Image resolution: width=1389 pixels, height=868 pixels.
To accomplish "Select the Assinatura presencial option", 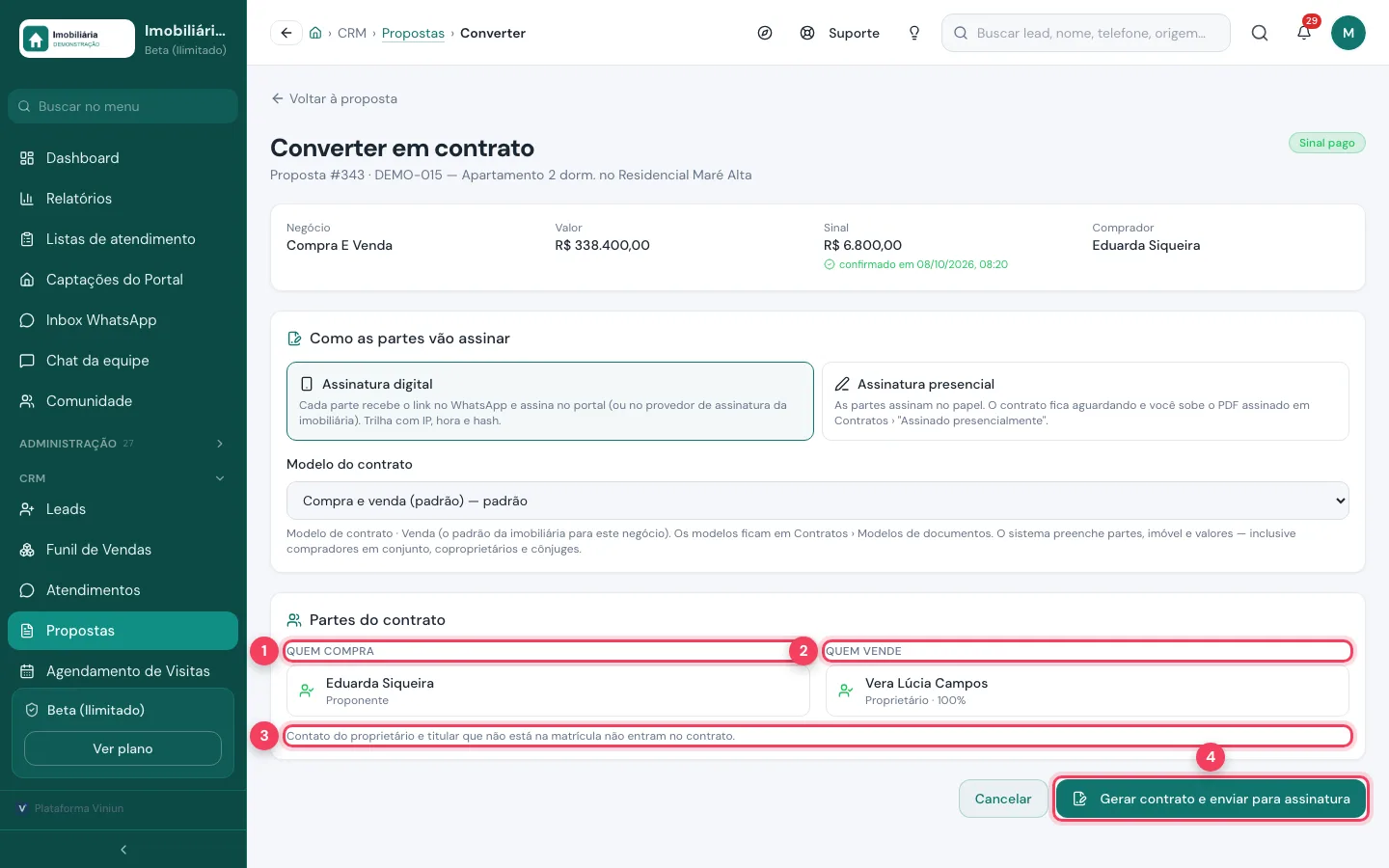I will 1085,401.
